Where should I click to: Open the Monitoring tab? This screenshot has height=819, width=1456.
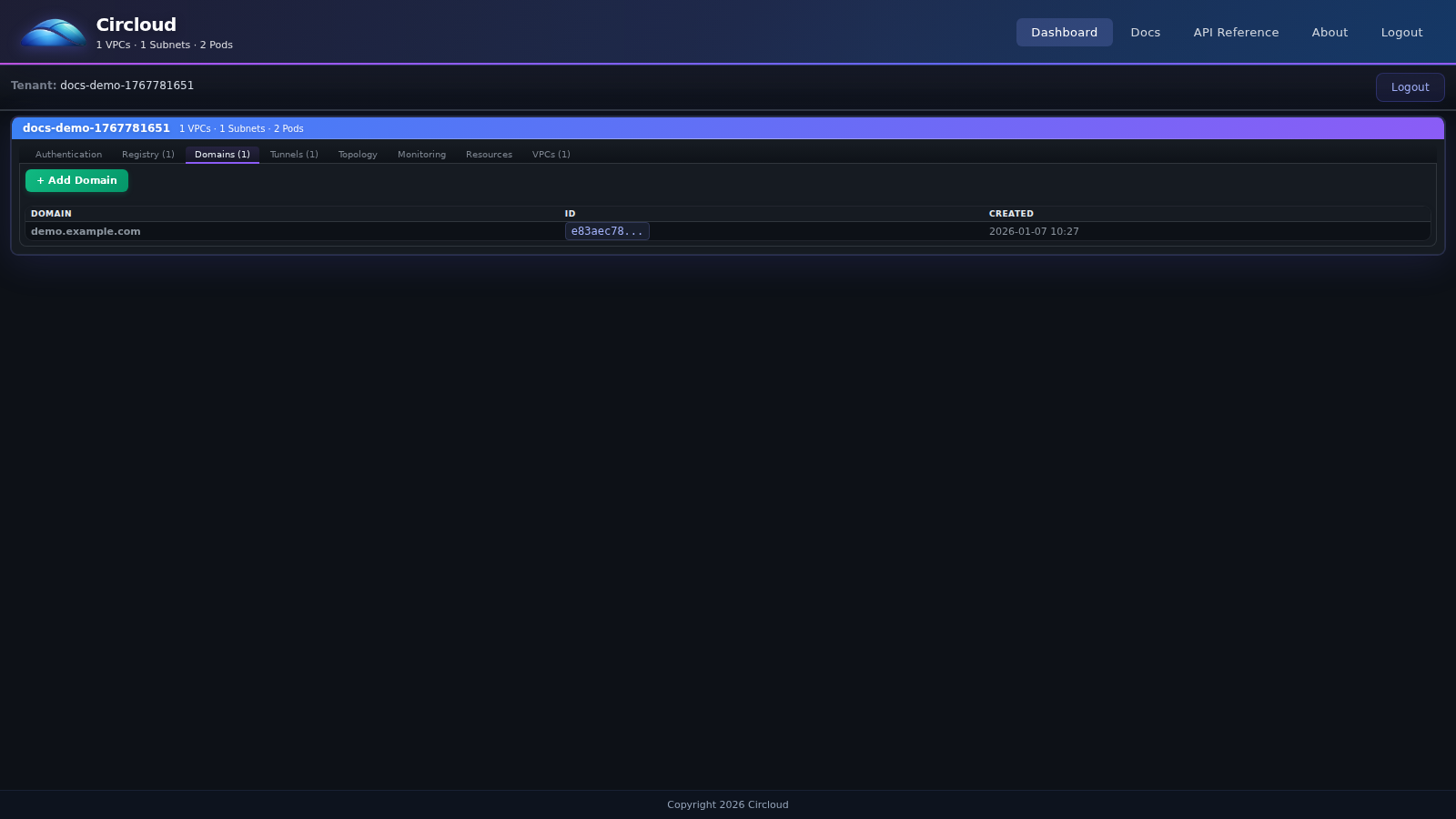click(x=421, y=154)
